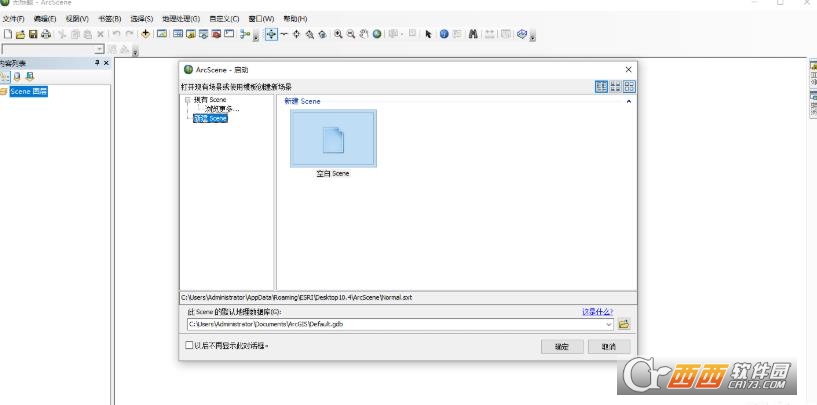Select the Zoom In magnifier tool
This screenshot has width=817, height=405.
(338, 34)
